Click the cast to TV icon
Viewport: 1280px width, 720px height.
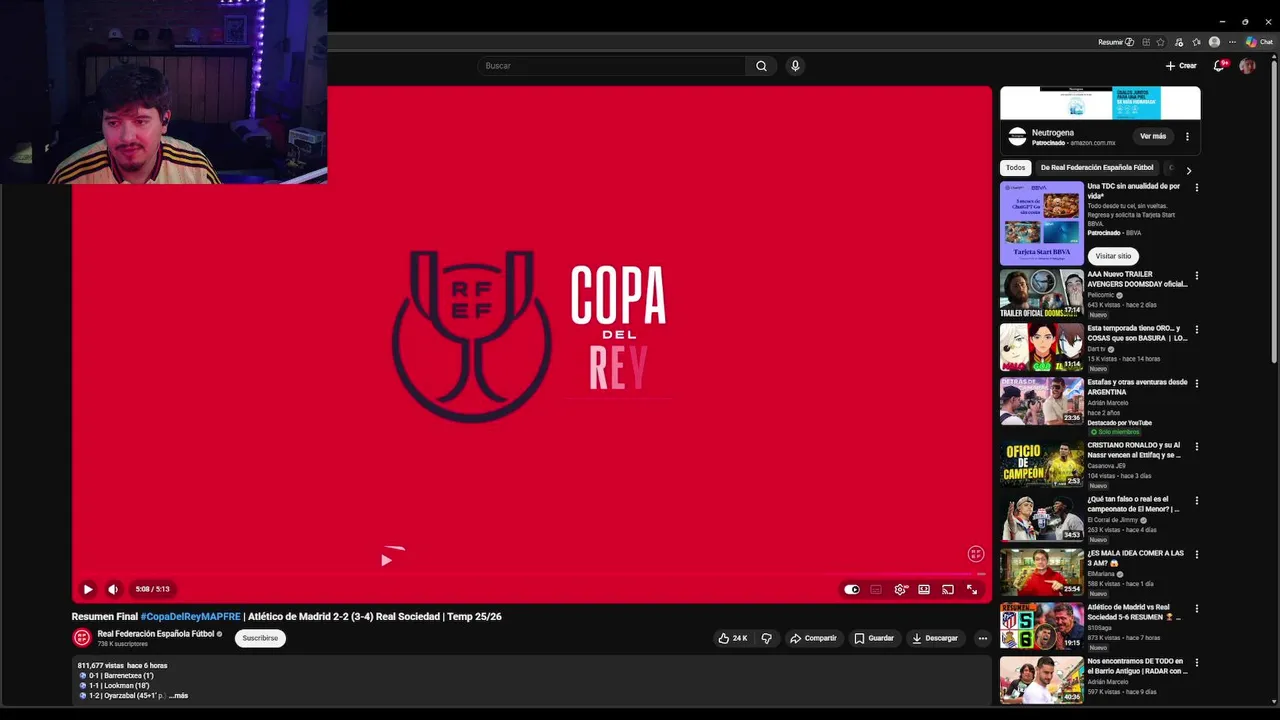point(948,589)
